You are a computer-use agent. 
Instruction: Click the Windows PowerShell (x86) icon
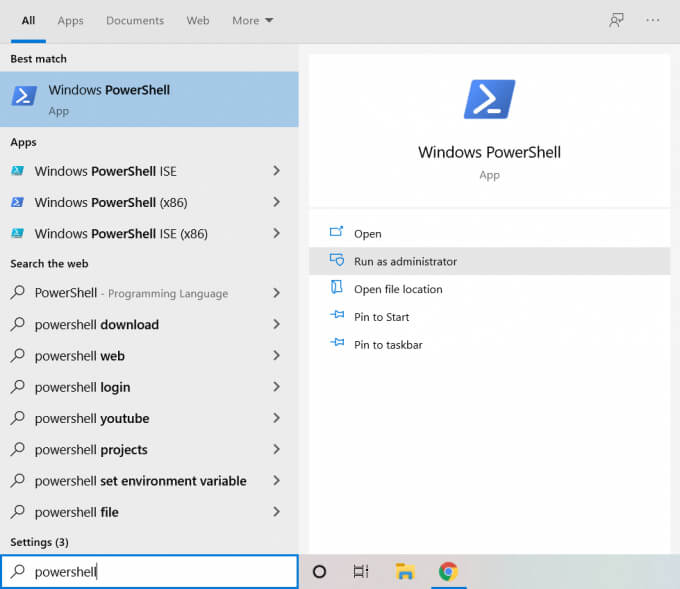tap(17, 202)
